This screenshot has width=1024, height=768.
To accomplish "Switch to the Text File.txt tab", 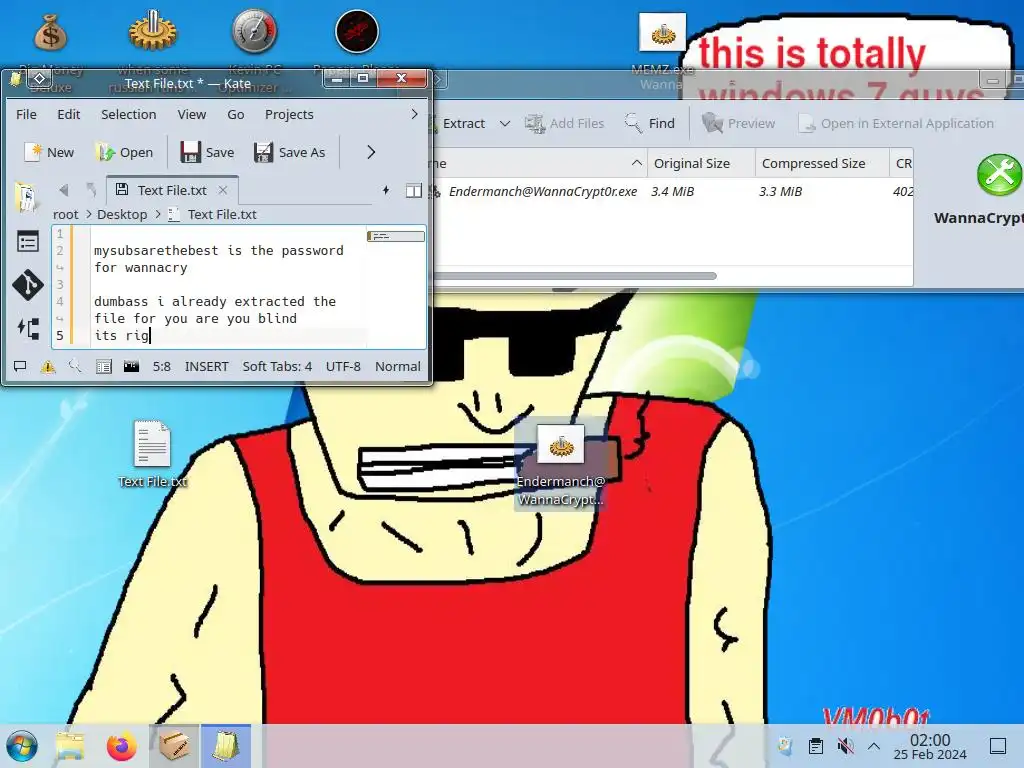I will [x=171, y=190].
